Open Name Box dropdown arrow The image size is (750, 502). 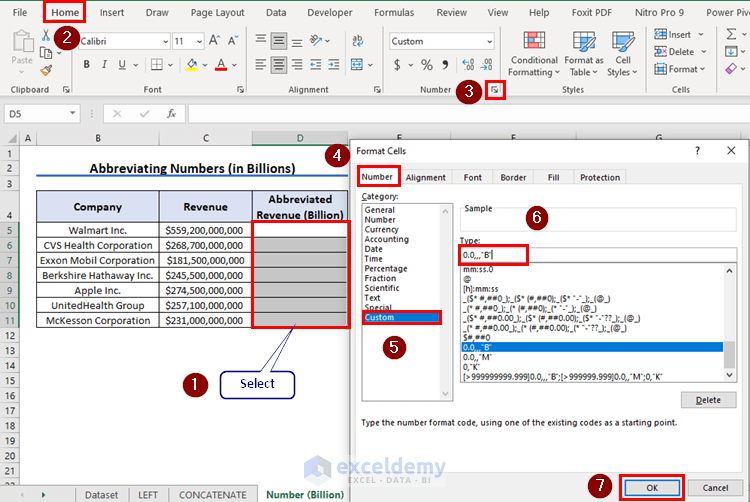point(72,113)
